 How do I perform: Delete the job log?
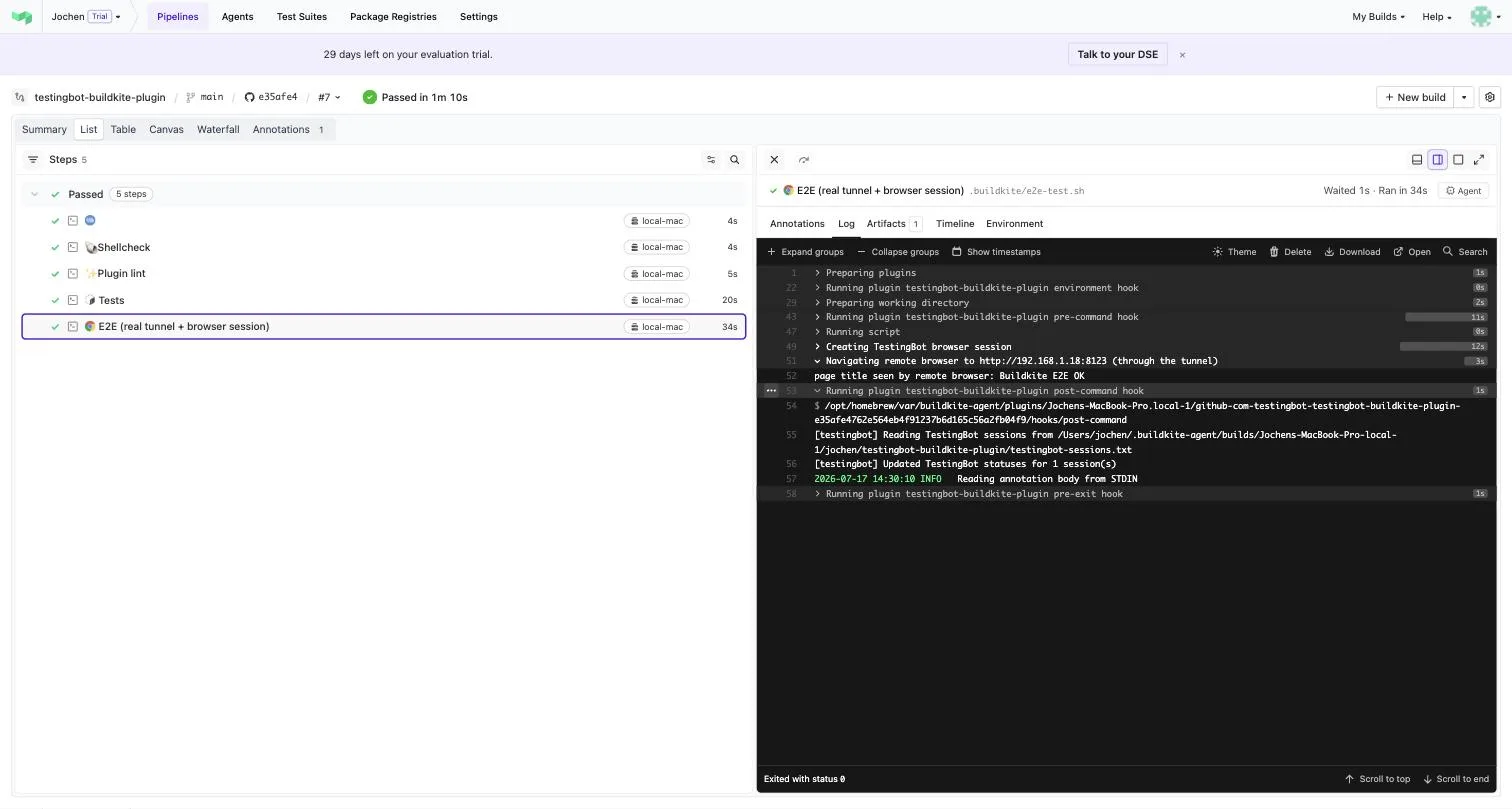1290,252
